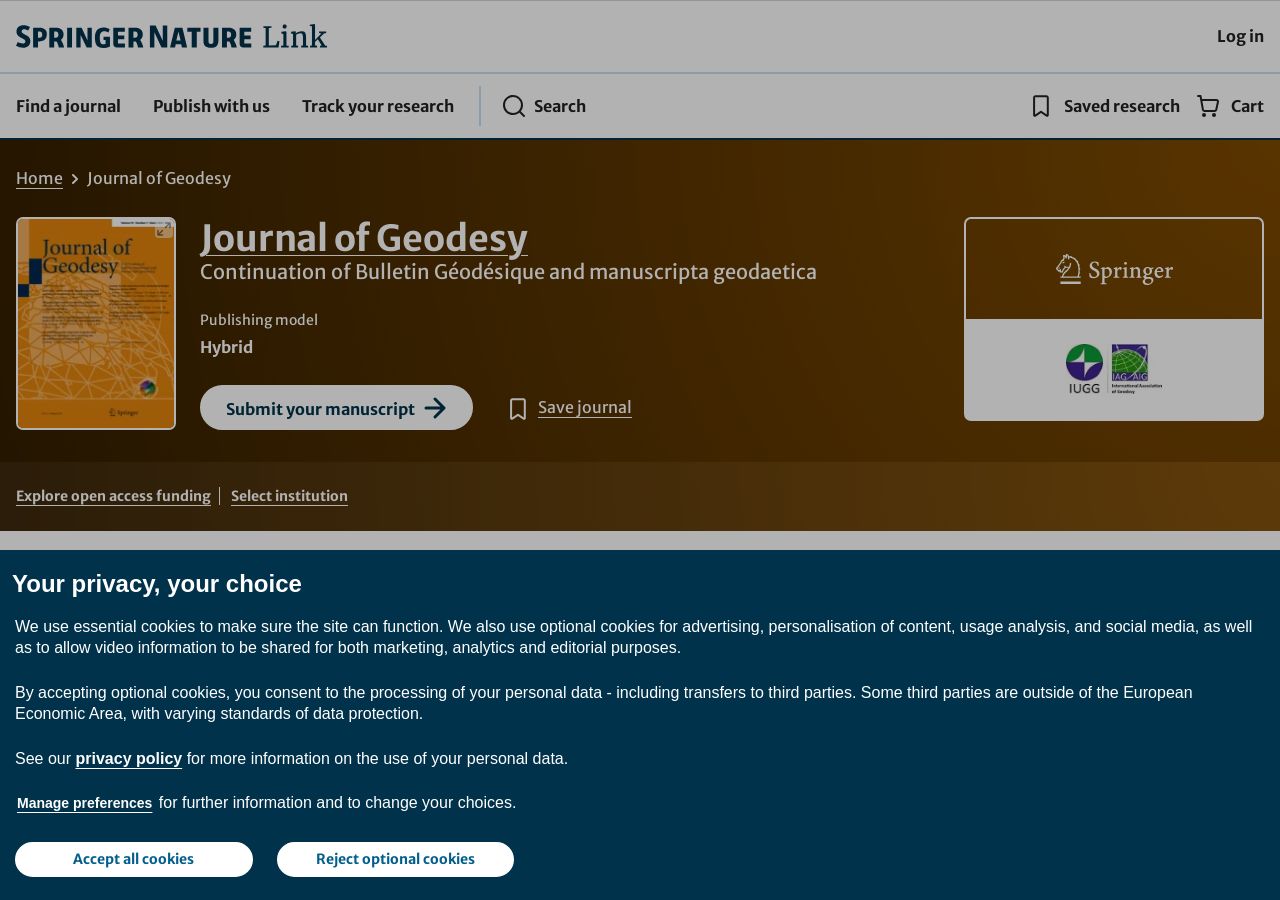
Task: Open Publish with us menu
Action: (211, 106)
